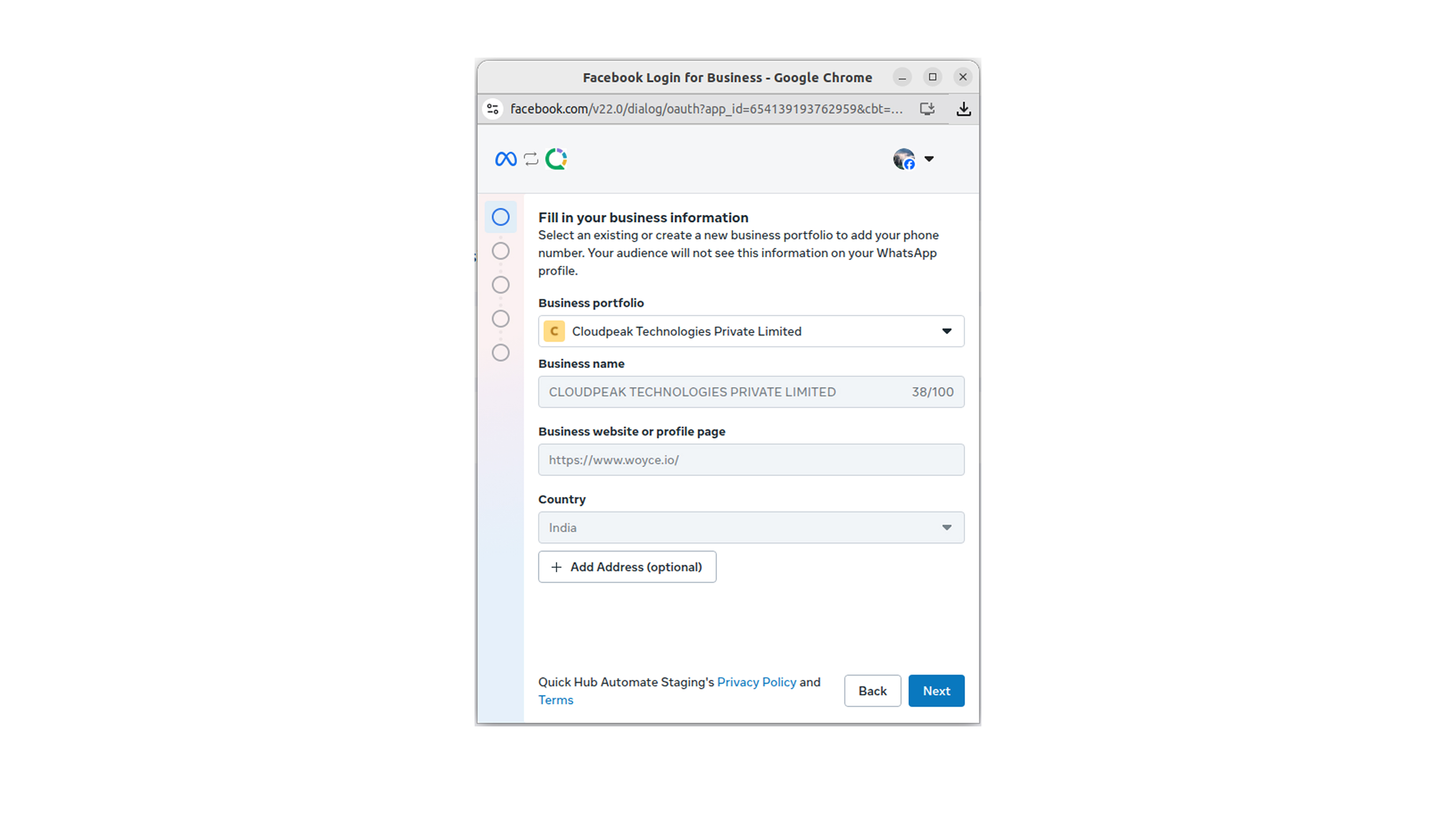Click the install app icon in address bar
The width and height of the screenshot is (1456, 827).
click(927, 109)
